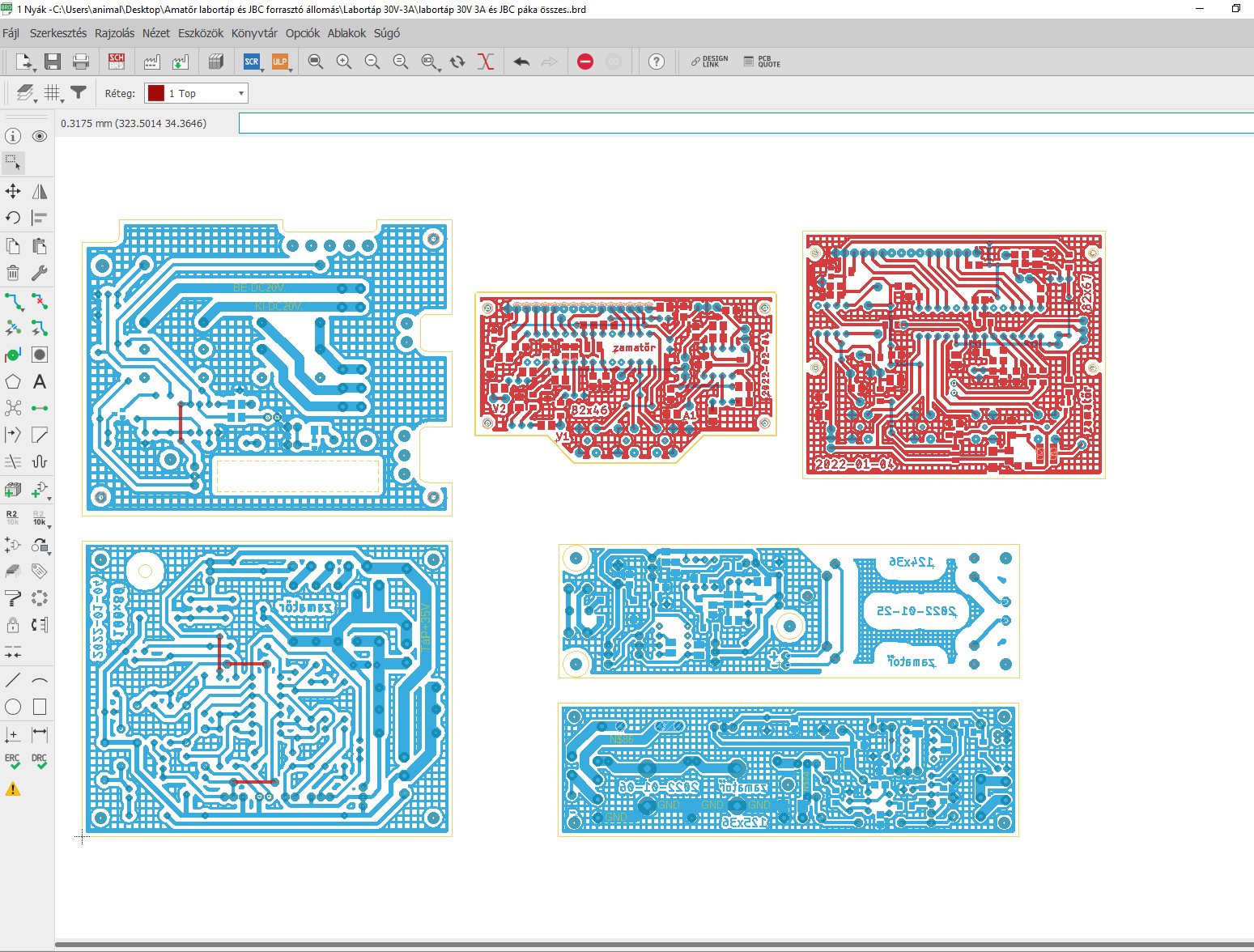Start the Route airwire tool

pyautogui.click(x=13, y=301)
